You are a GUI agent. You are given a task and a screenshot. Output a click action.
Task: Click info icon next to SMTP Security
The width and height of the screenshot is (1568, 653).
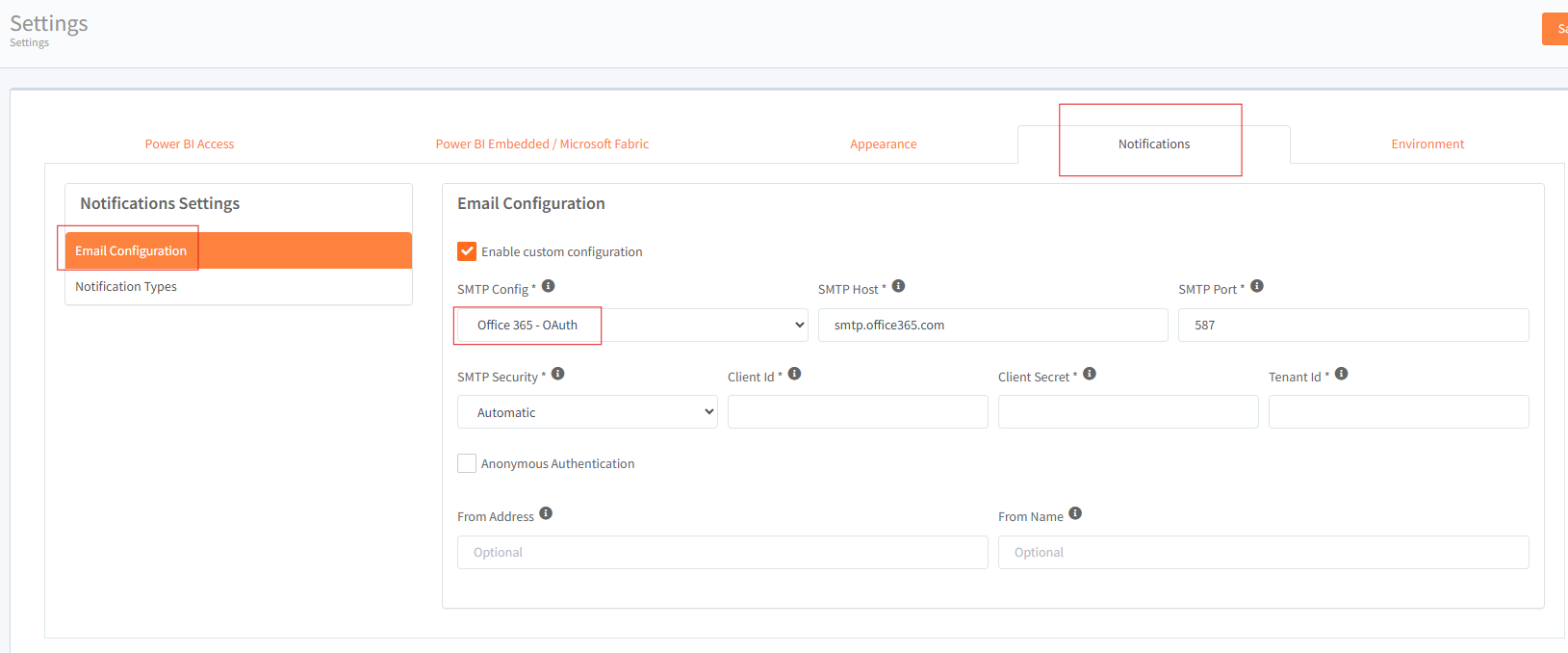(558, 374)
